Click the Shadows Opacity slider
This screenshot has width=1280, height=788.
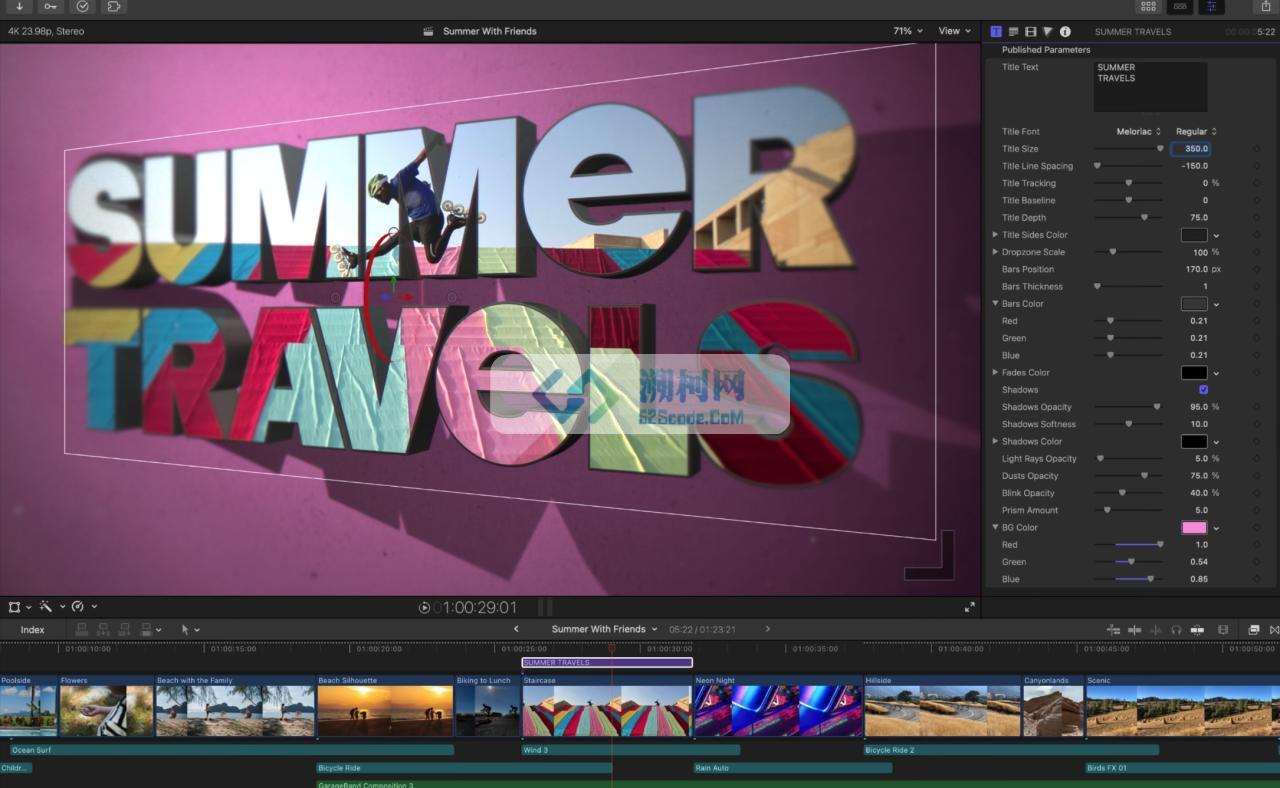1128,407
